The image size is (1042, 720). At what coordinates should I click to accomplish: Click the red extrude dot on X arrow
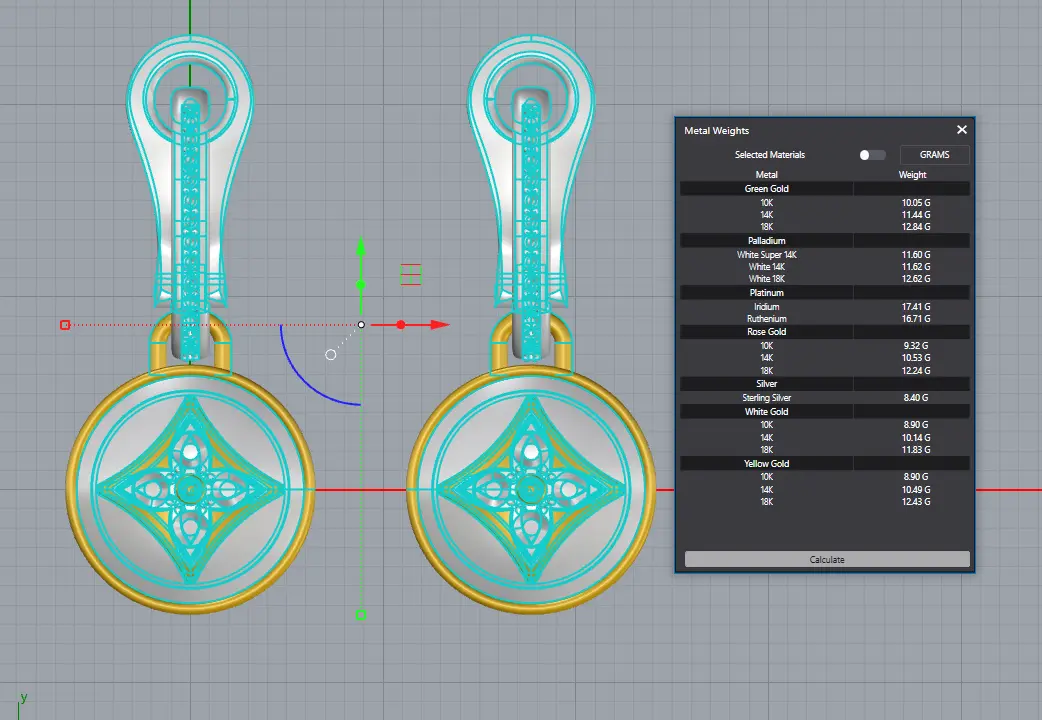[401, 325]
